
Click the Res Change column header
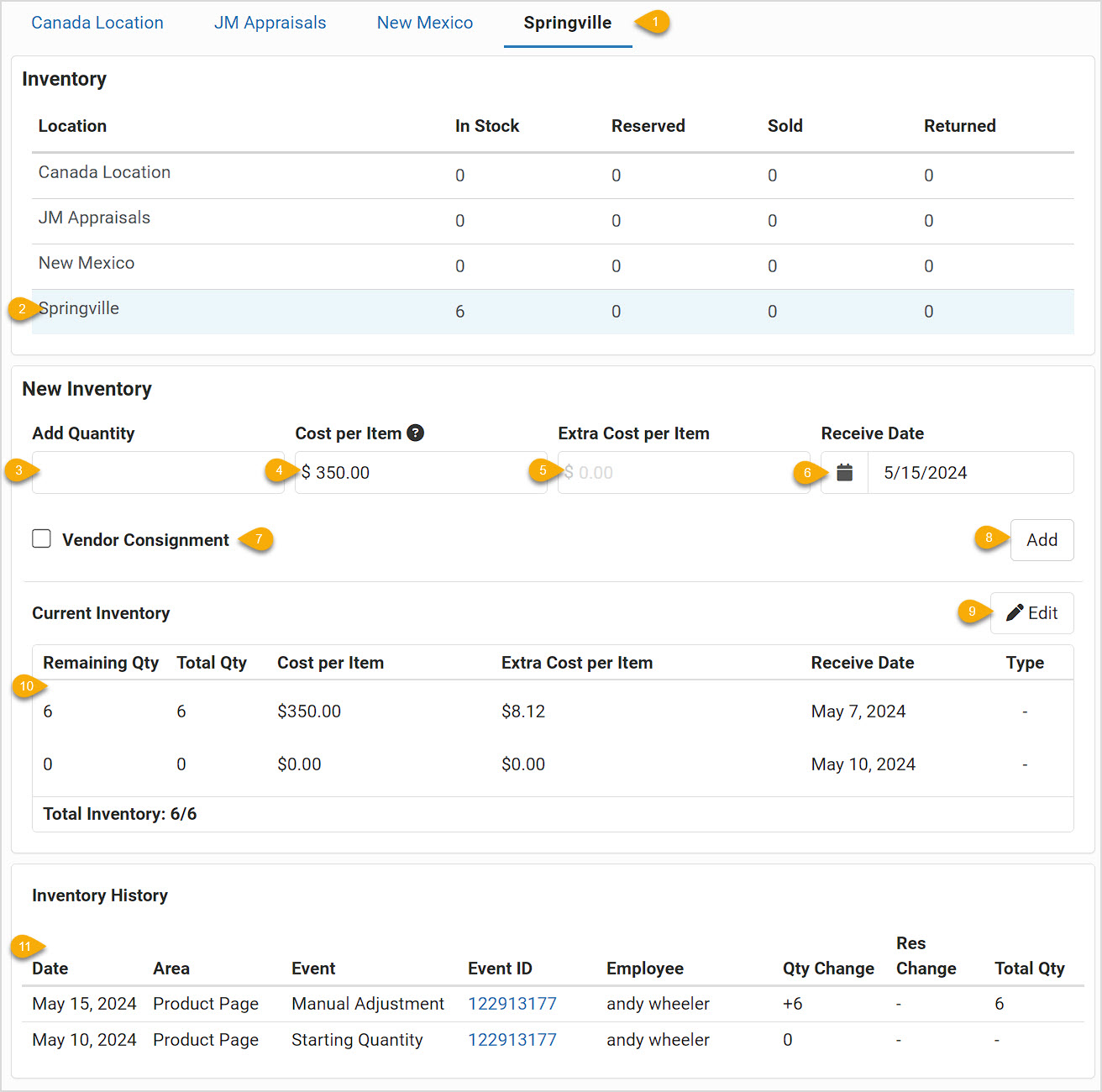(926, 956)
